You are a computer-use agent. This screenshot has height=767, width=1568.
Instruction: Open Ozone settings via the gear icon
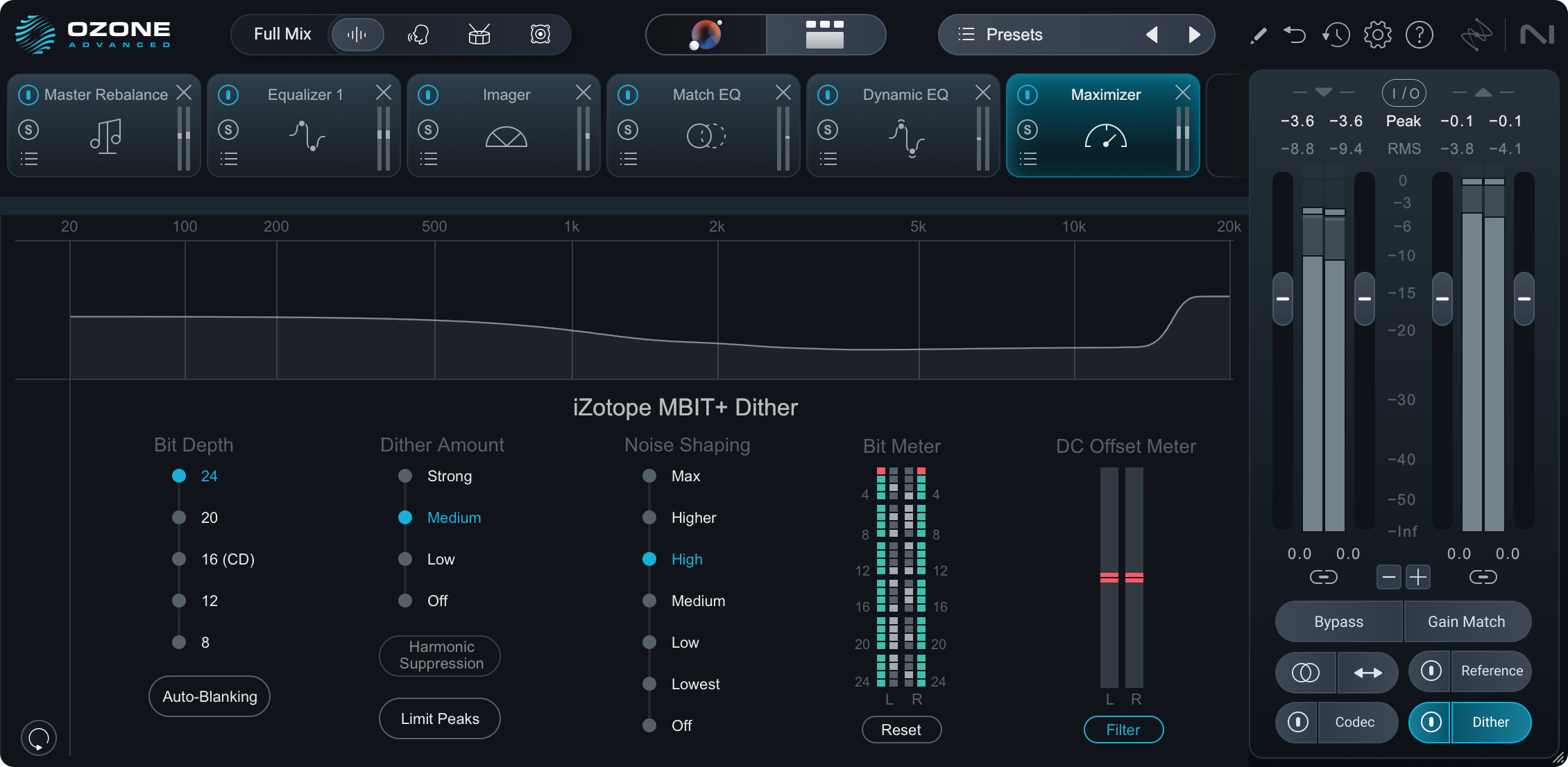1377,34
